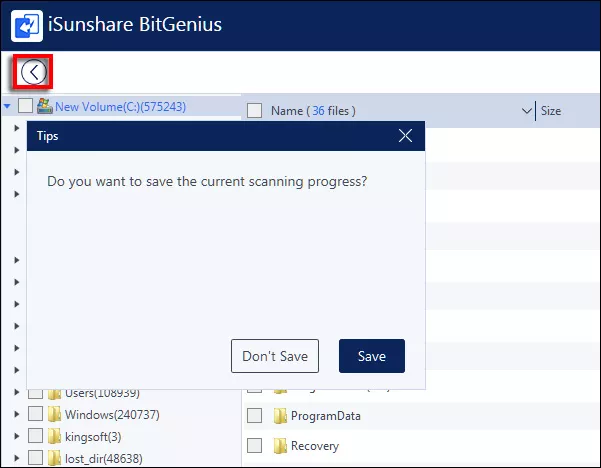This screenshot has height=468, width=601.
Task: Click the scanning progress question text
Action: coord(207,181)
